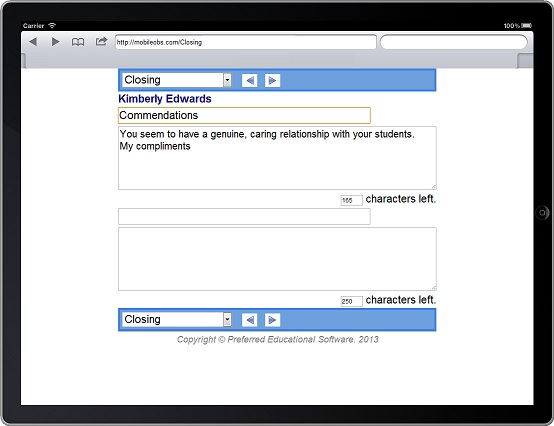Click the Commendations title field
This screenshot has height=426, width=554.
(244, 116)
